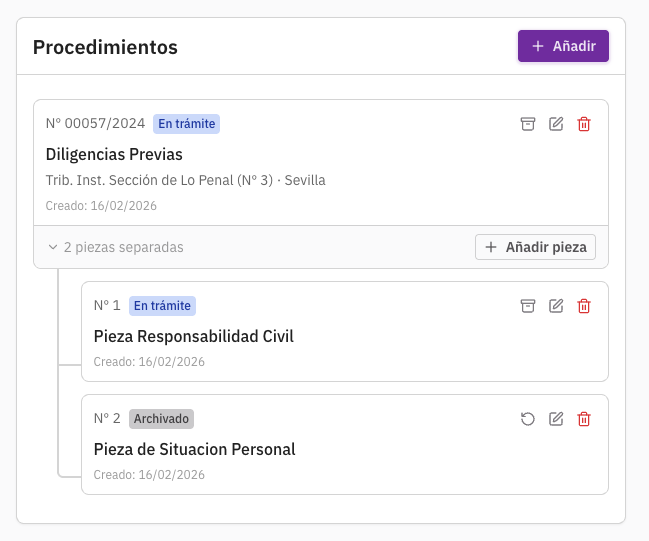The height and width of the screenshot is (541, 649).
Task: Open Pieza de Situacion Personal title
Action: (x=194, y=449)
